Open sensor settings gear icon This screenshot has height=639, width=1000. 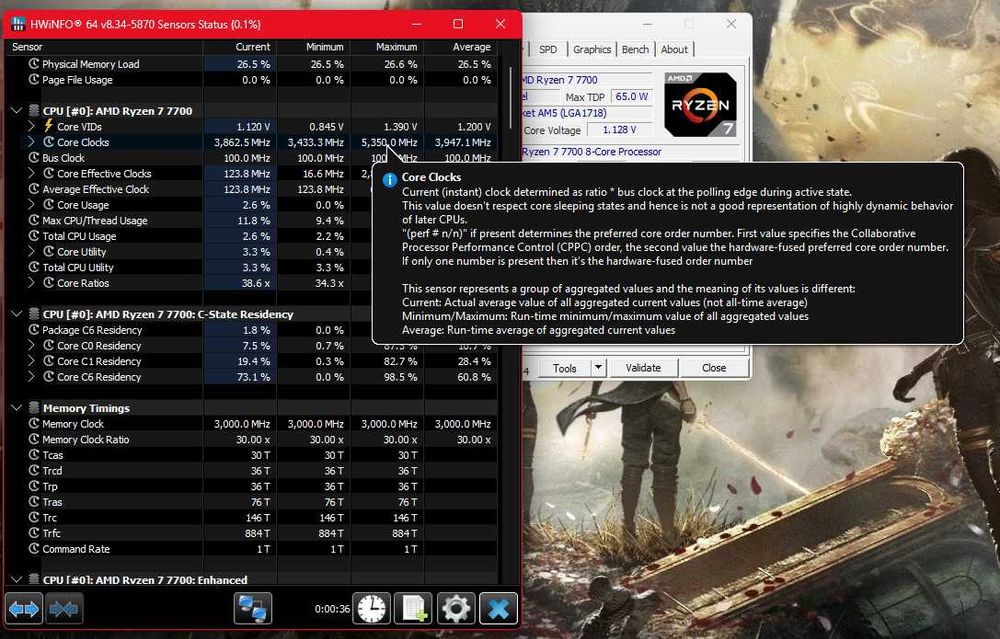coord(455,608)
